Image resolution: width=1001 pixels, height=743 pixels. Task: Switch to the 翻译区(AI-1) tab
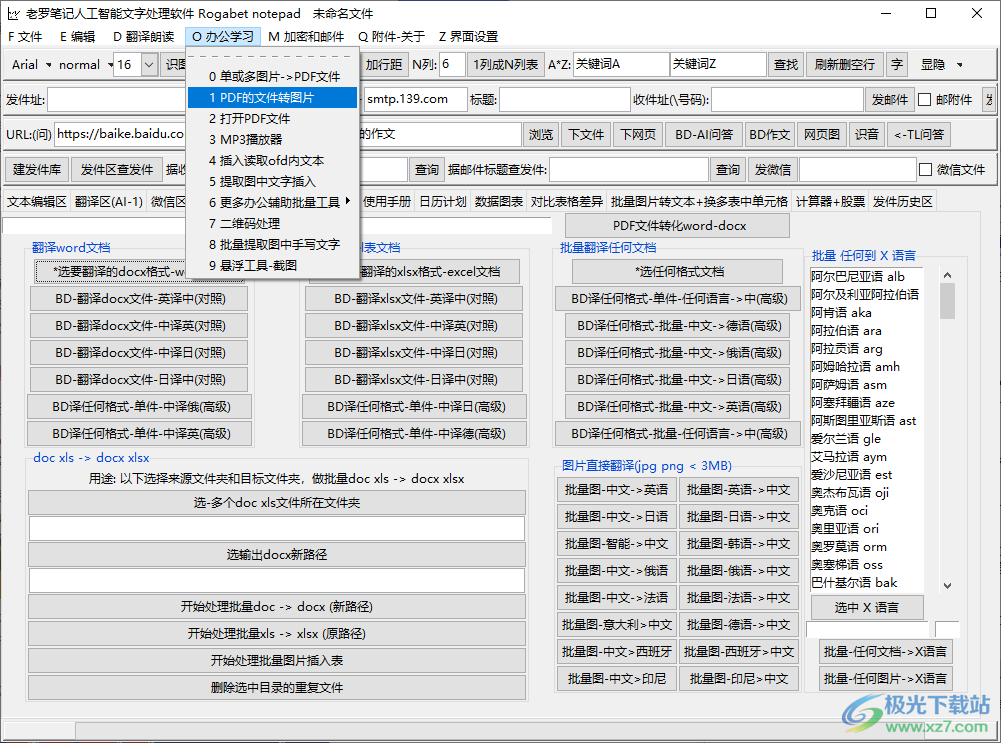109,202
